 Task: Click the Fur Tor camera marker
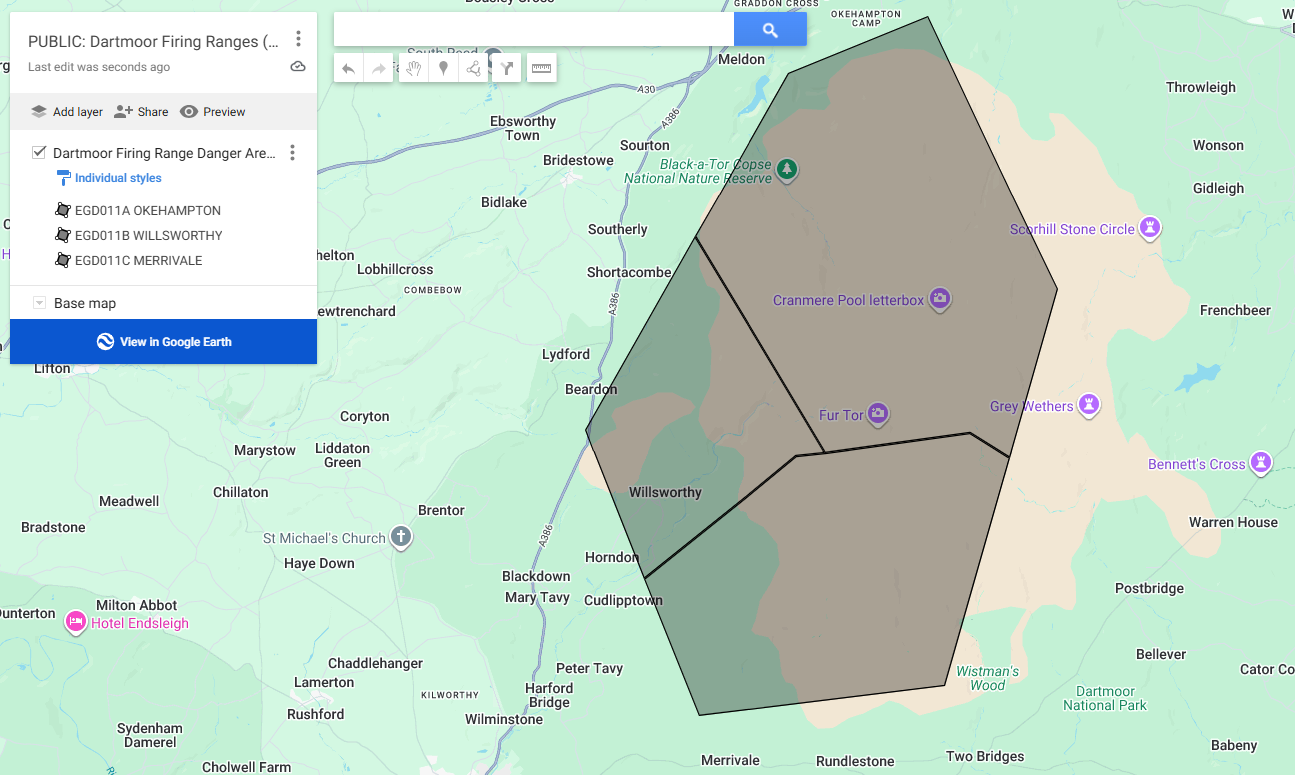pyautogui.click(x=878, y=414)
